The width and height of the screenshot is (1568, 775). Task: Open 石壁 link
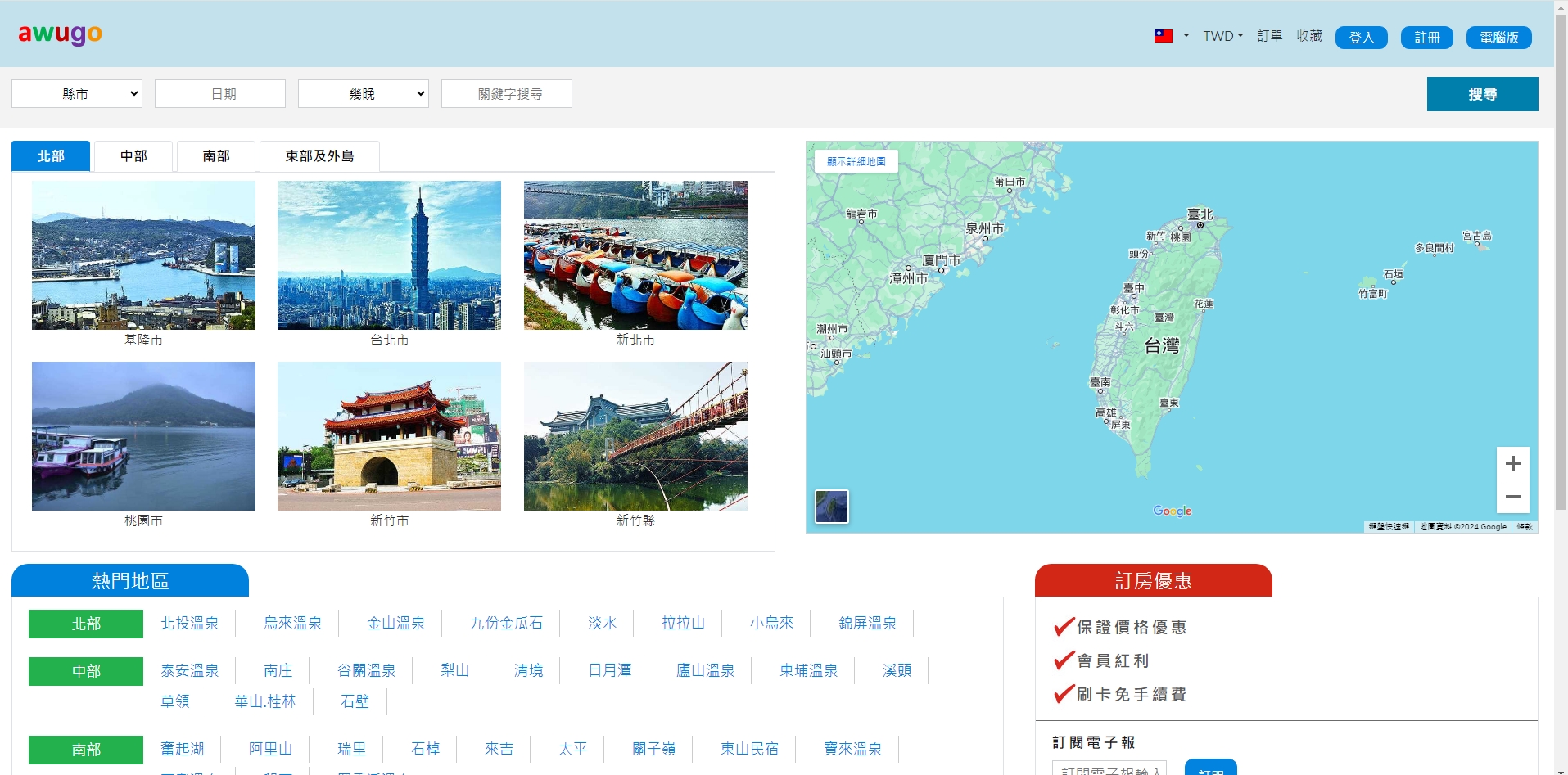355,702
